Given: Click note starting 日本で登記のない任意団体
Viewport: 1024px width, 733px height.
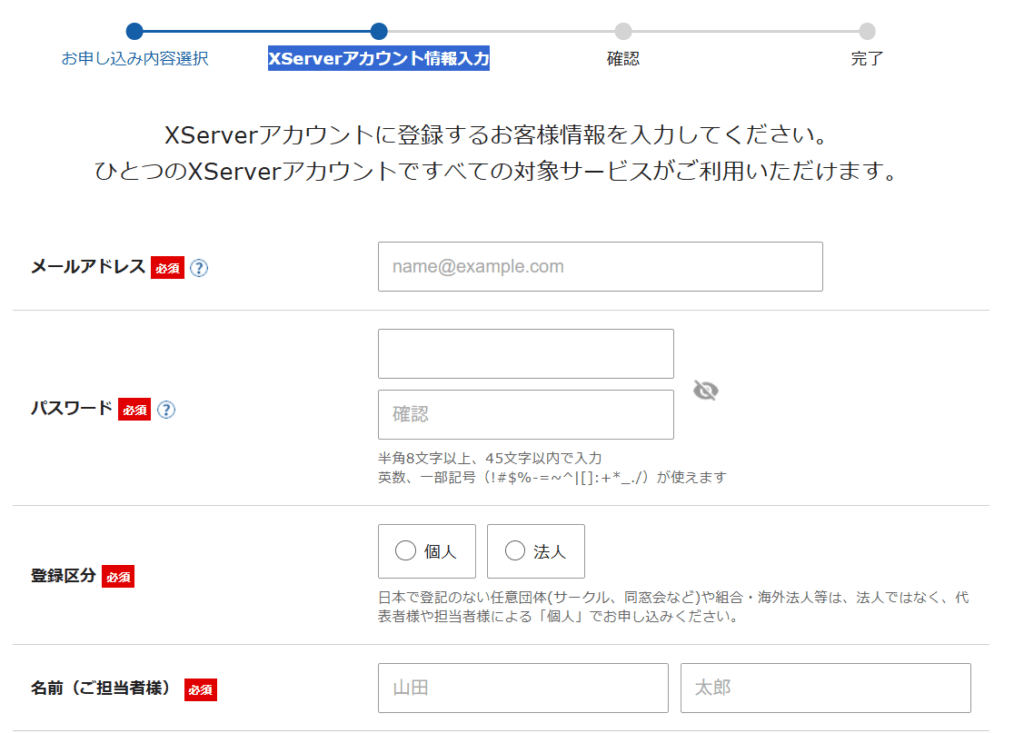Looking at the screenshot, I should [673, 606].
